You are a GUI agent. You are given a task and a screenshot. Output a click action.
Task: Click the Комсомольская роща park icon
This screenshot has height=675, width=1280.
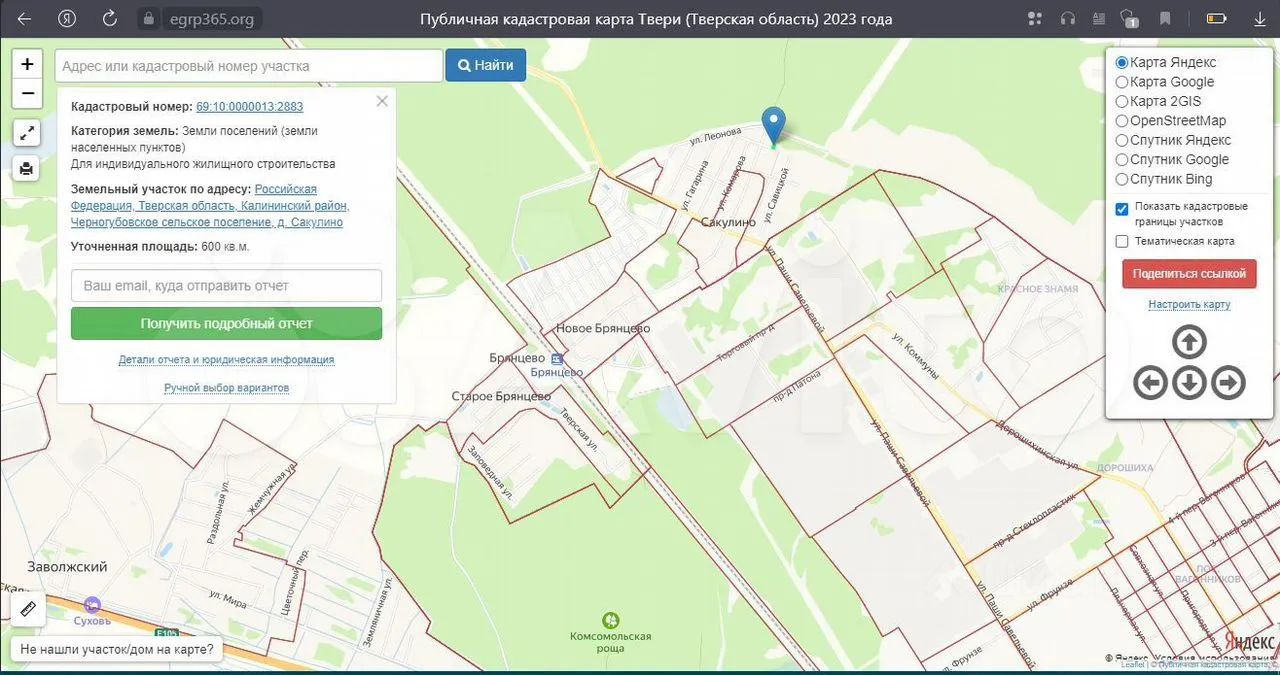[x=611, y=620]
